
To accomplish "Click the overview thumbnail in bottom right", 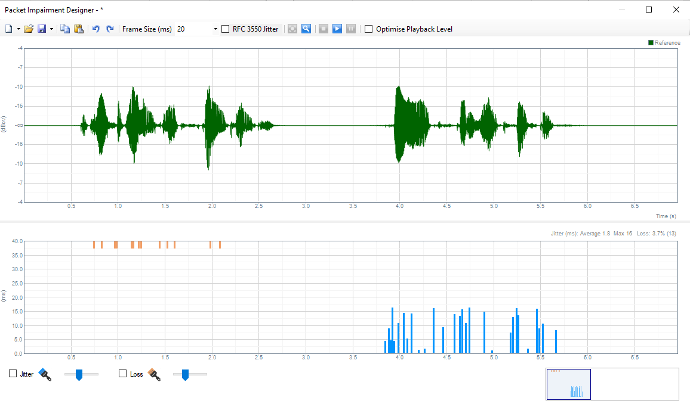I will 568,384.
